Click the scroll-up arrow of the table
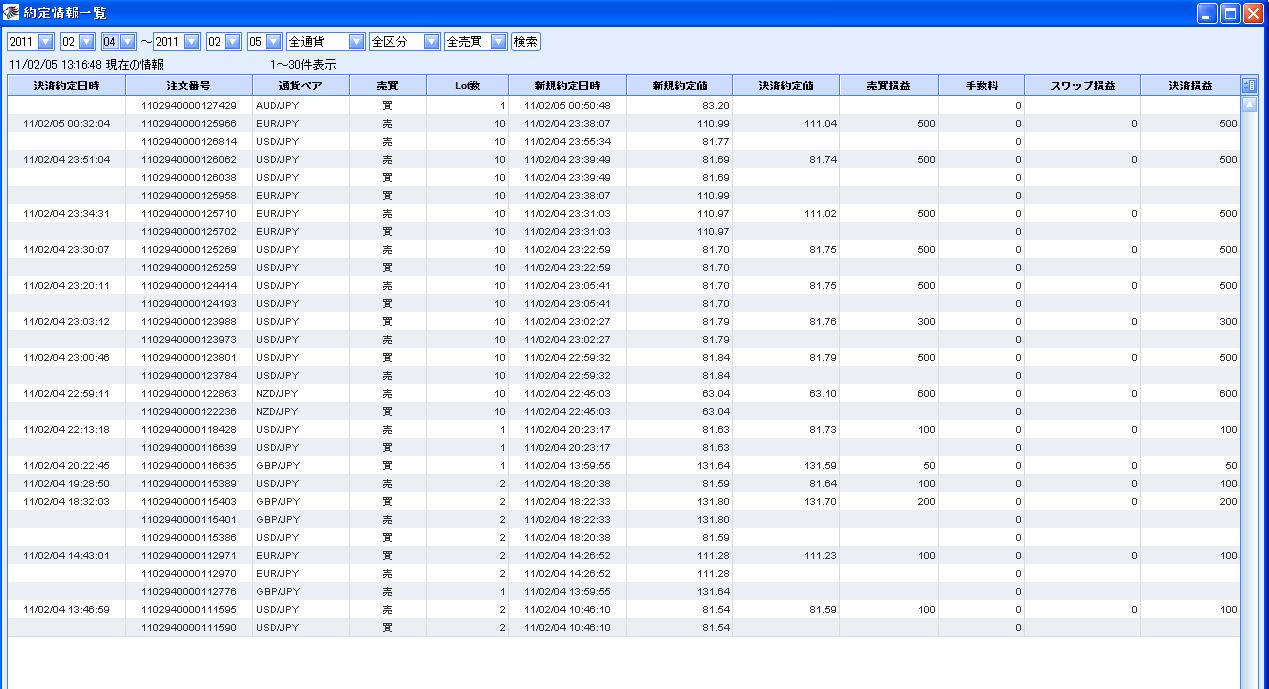Viewport: 1269px width, 689px height. (x=1249, y=105)
